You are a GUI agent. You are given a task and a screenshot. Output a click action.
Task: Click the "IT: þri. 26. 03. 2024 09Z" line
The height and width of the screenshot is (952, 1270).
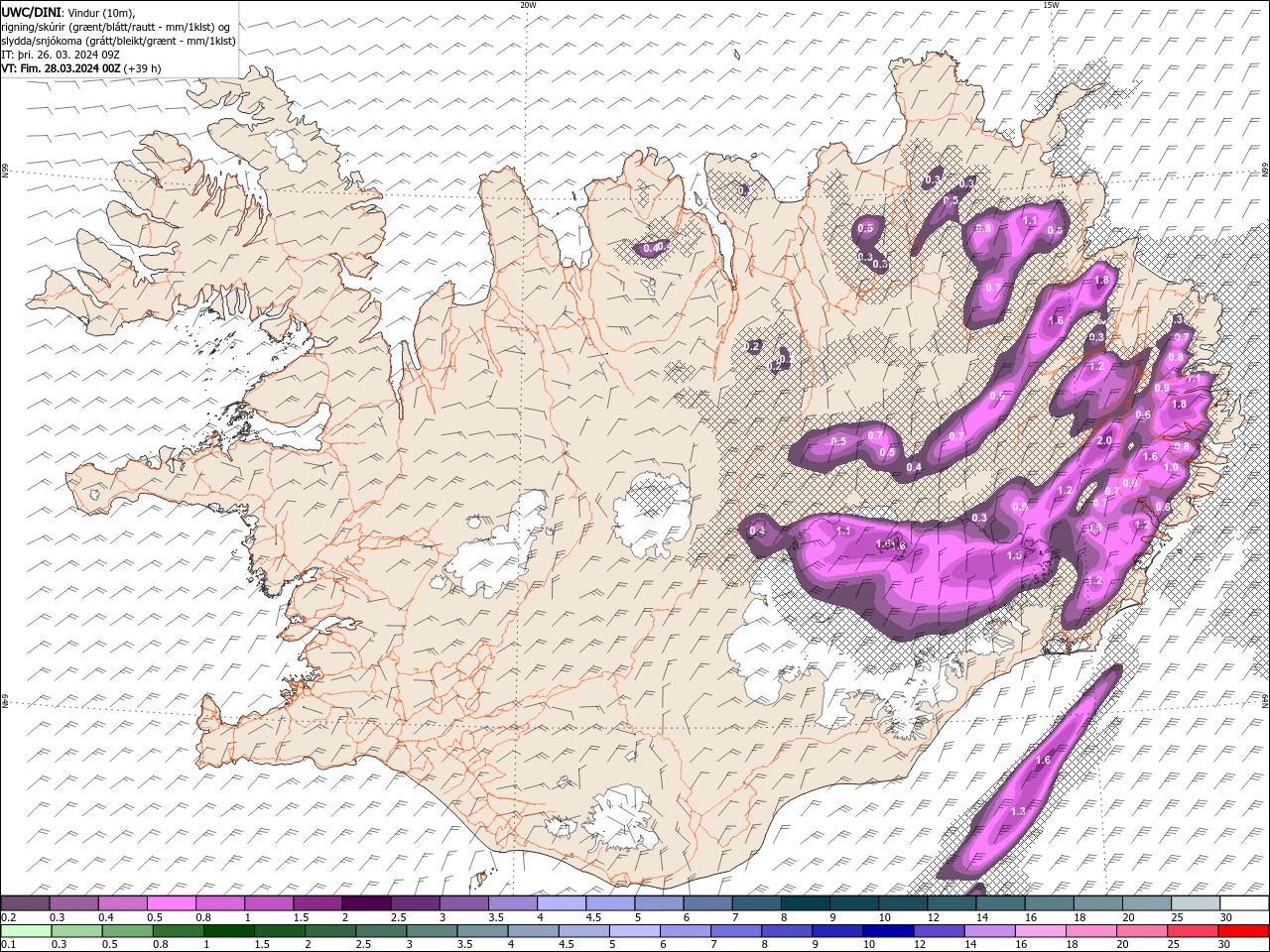[x=62, y=55]
